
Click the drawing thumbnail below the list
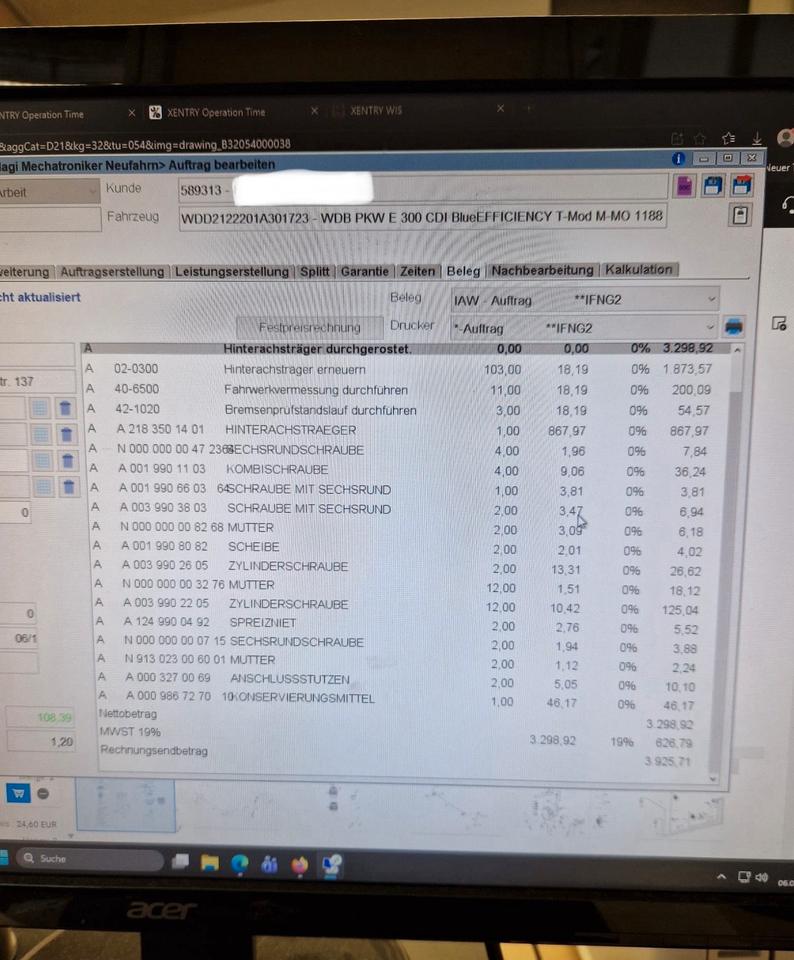coord(125,805)
